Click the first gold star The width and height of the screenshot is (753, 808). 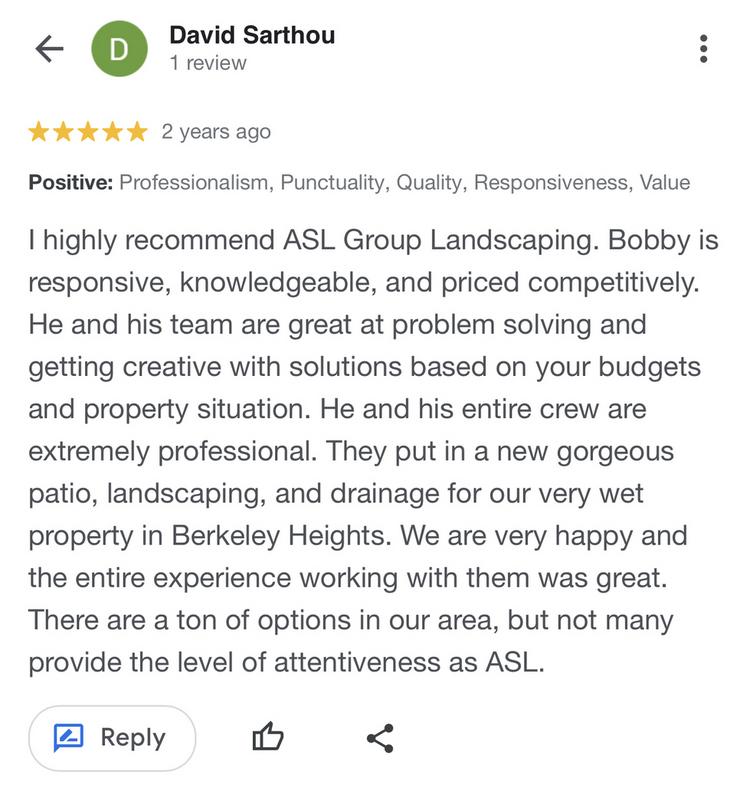tap(38, 131)
